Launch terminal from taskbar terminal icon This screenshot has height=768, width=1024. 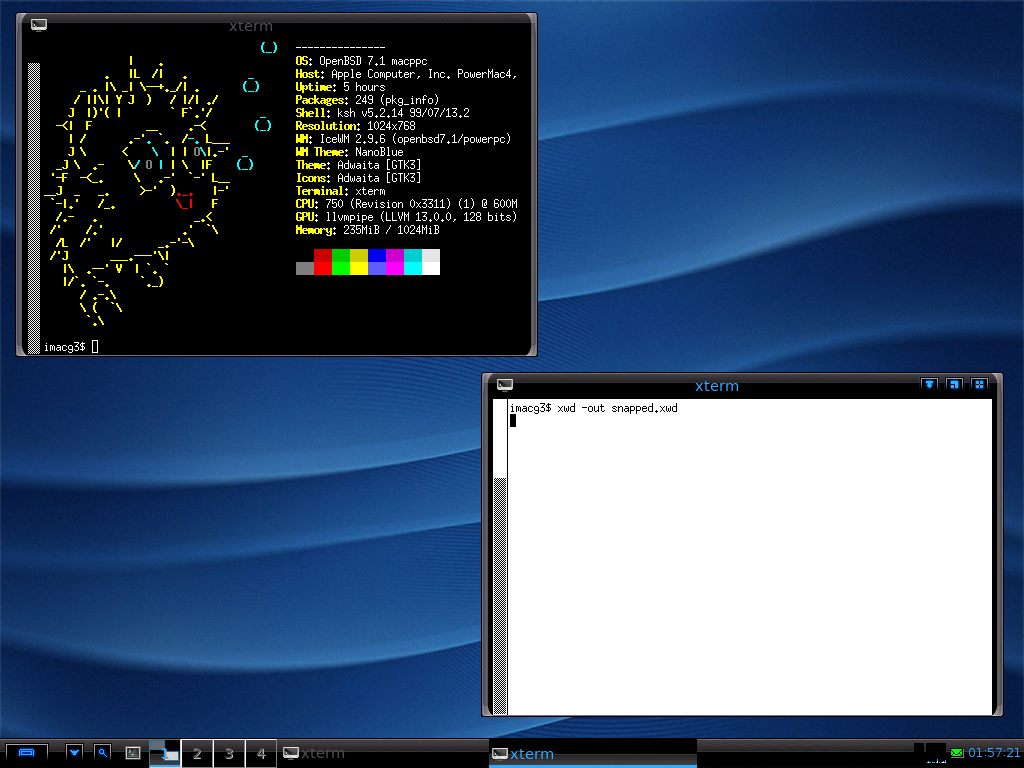(132, 753)
